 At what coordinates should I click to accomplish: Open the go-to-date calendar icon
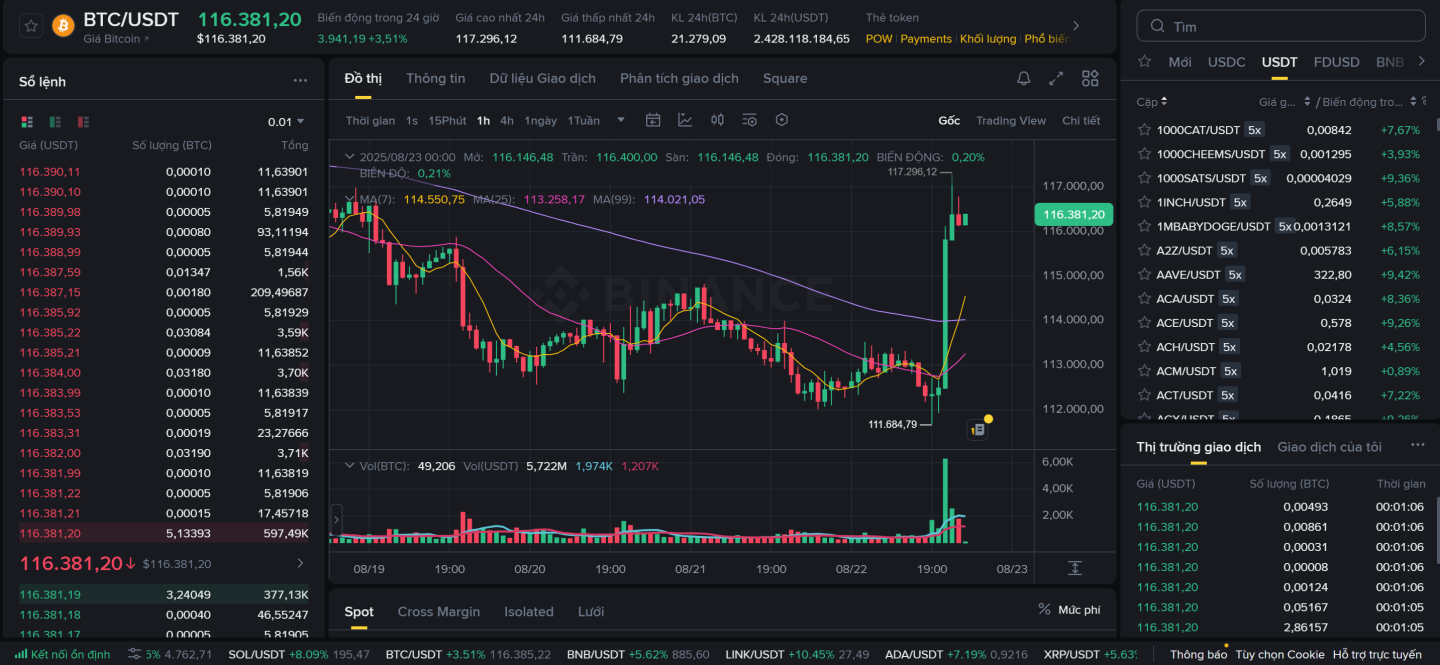pos(653,120)
